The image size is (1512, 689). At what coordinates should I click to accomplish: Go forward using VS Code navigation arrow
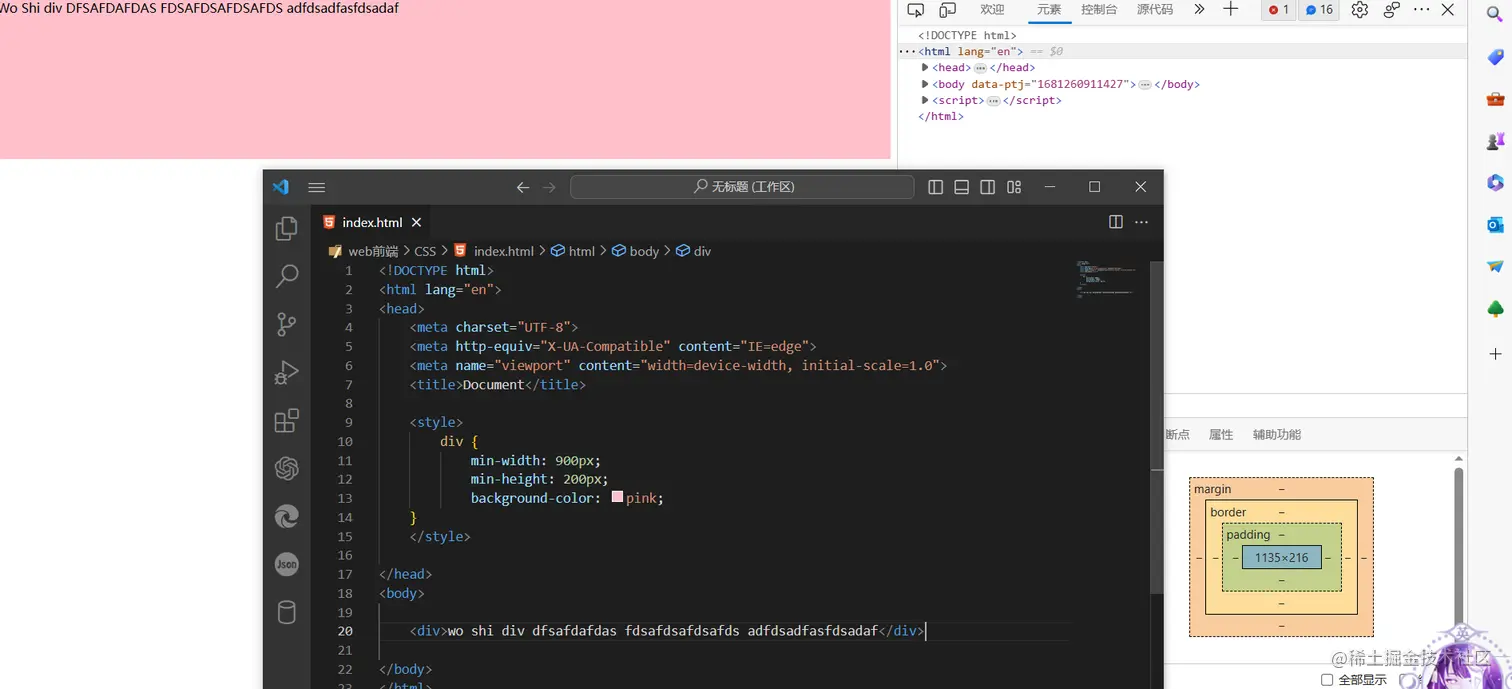coord(549,187)
